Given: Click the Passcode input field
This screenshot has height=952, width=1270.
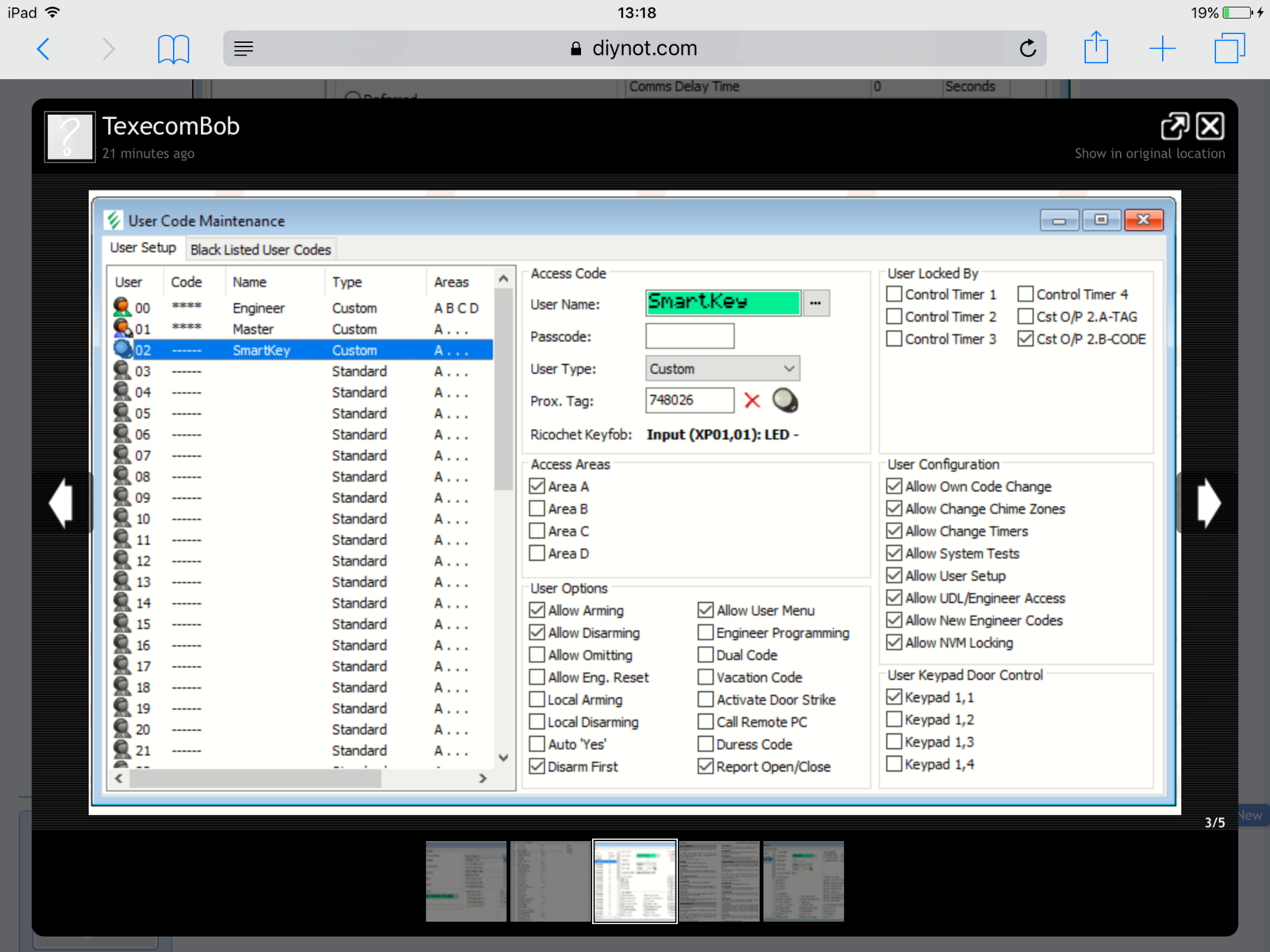Looking at the screenshot, I should click(x=689, y=336).
